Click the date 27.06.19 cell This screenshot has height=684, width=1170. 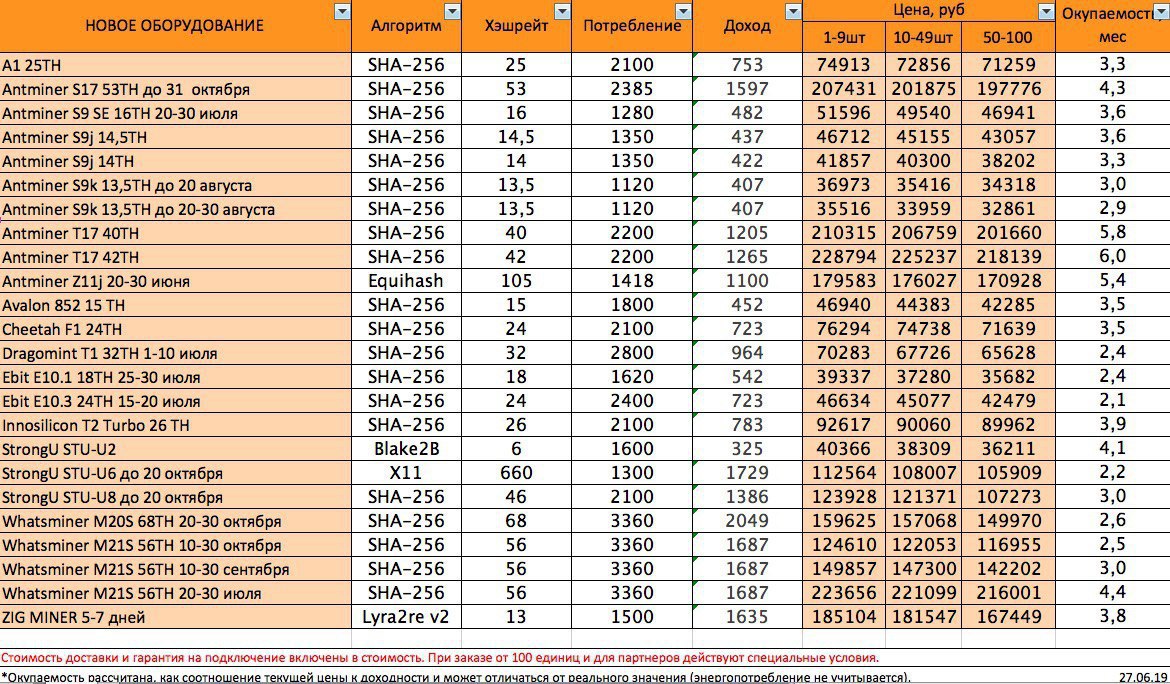(1143, 677)
